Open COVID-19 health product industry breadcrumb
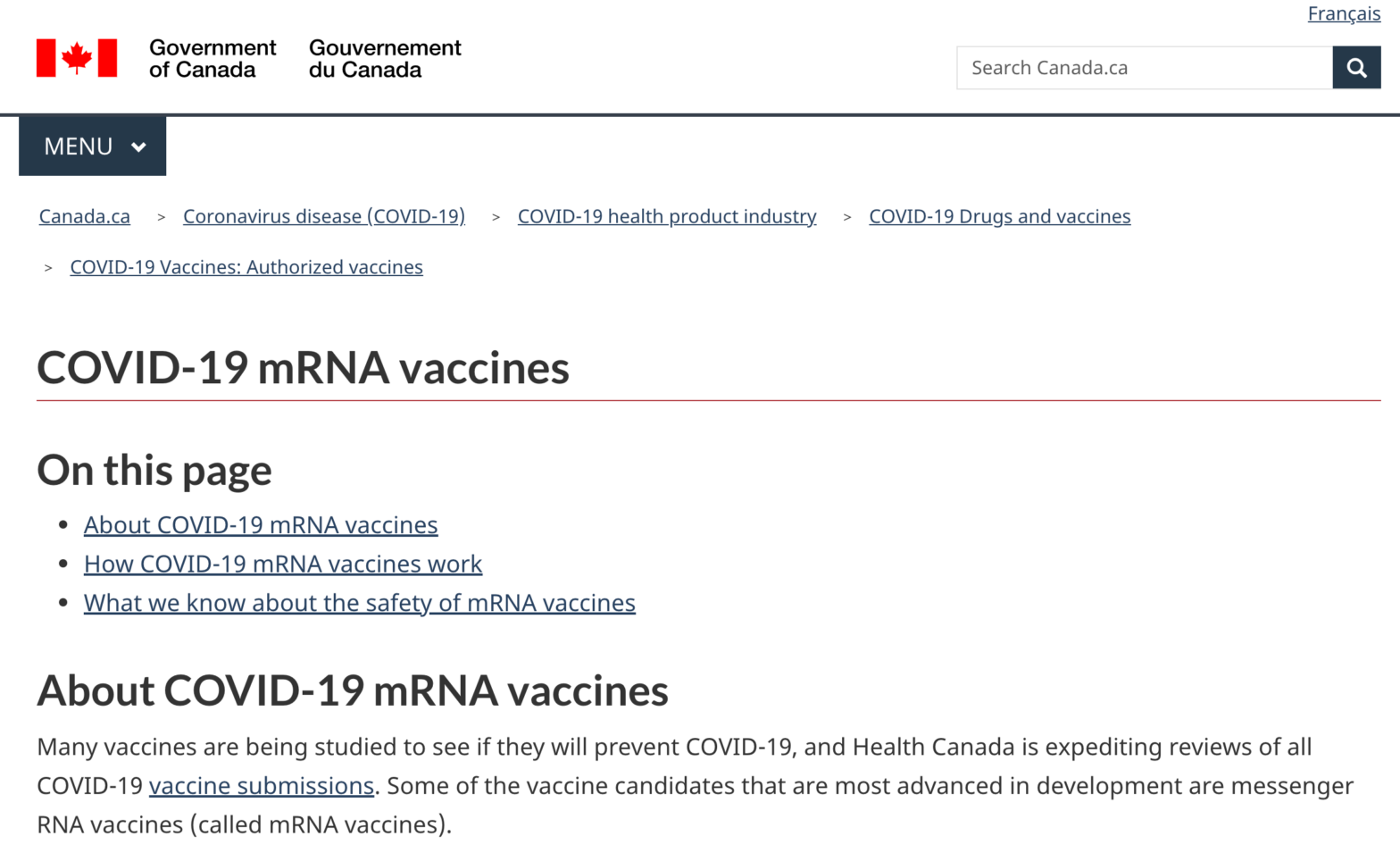The width and height of the screenshot is (1400, 853). click(x=667, y=216)
